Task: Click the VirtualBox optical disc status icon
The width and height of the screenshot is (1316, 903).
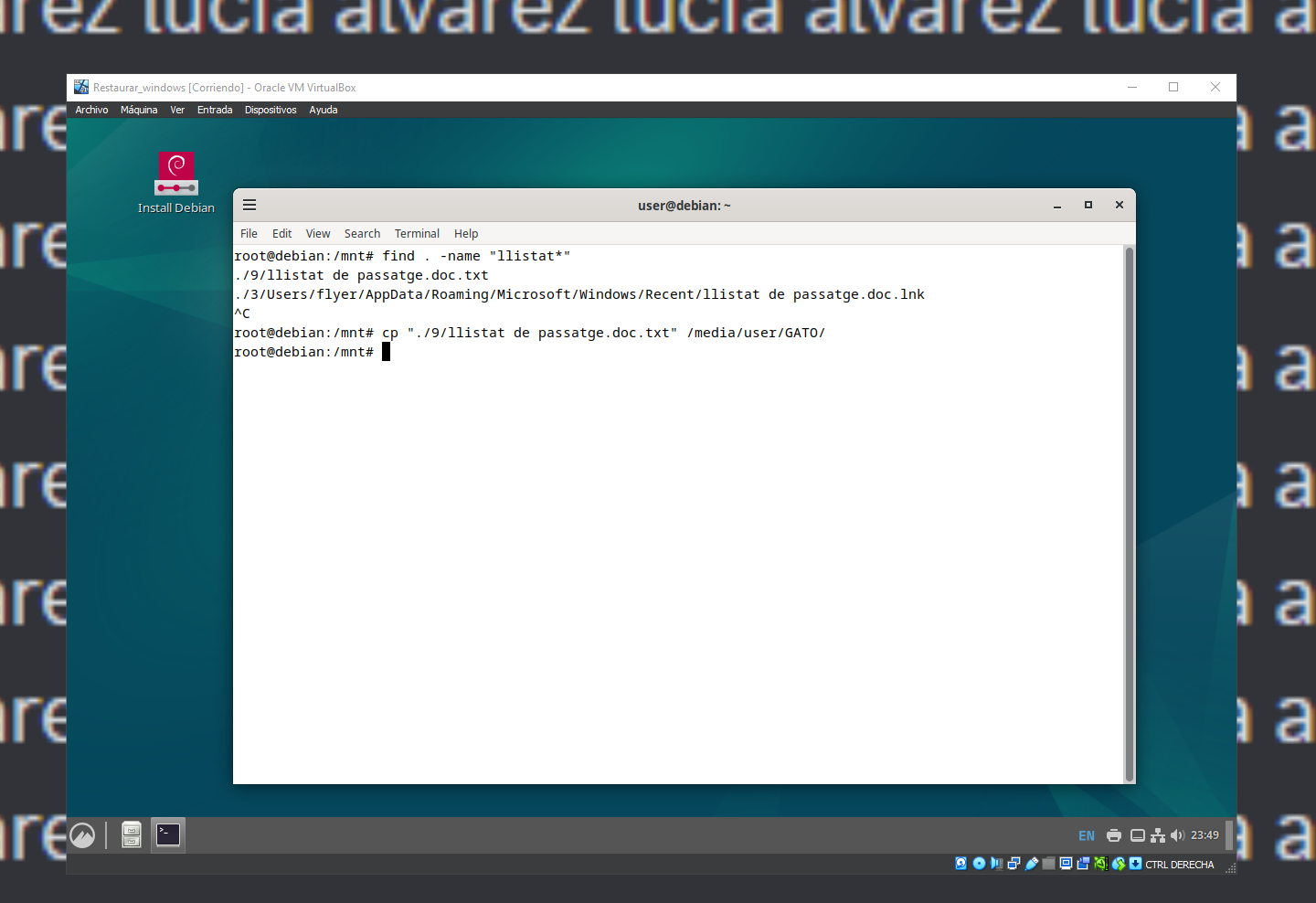Action: click(x=979, y=863)
